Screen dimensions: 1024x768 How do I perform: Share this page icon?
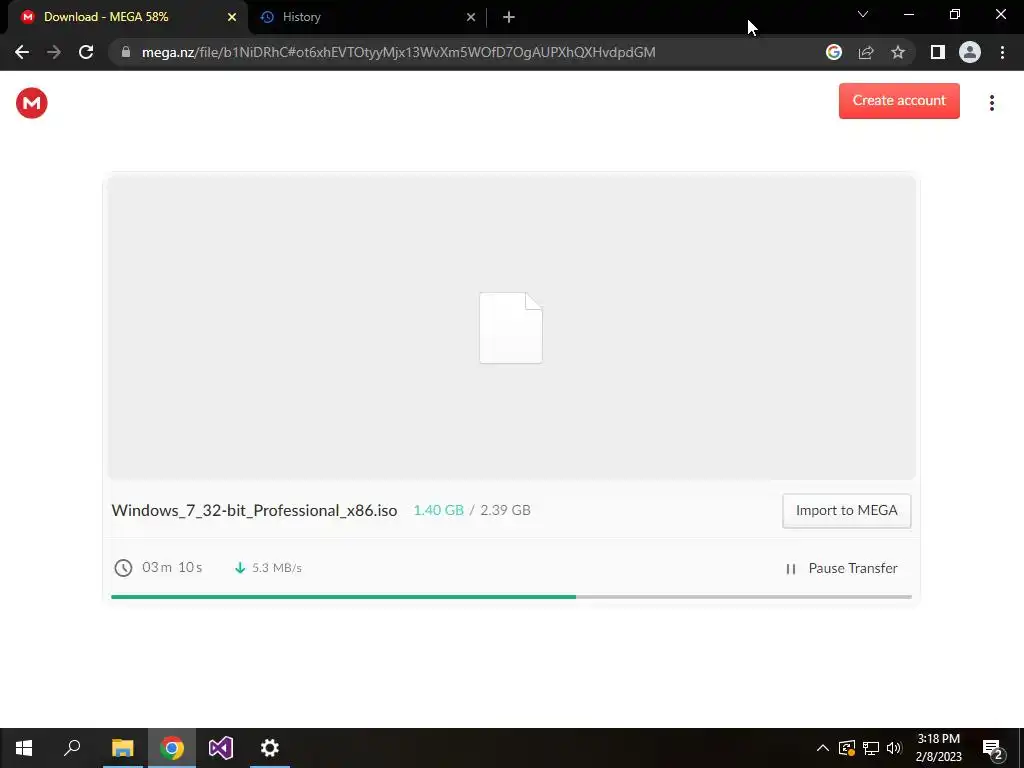pos(866,52)
